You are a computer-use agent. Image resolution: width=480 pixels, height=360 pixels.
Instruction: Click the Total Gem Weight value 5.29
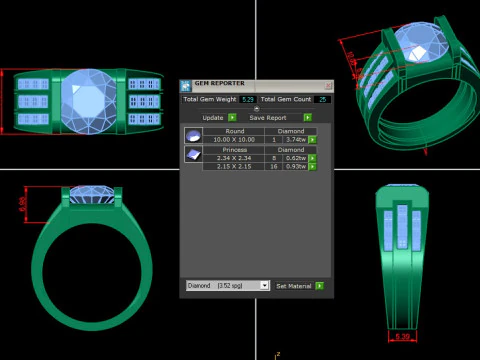point(248,99)
